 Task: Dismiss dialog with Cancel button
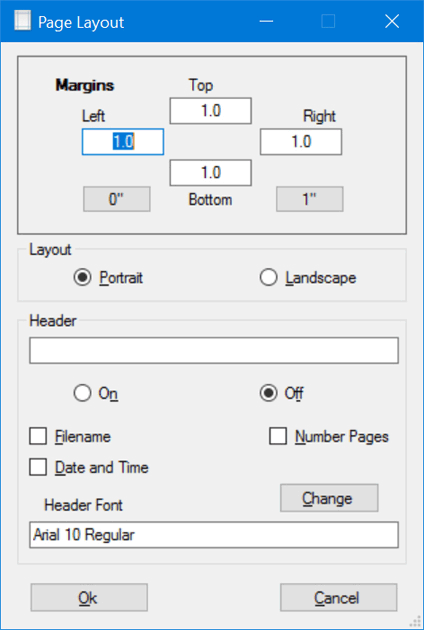click(x=338, y=598)
